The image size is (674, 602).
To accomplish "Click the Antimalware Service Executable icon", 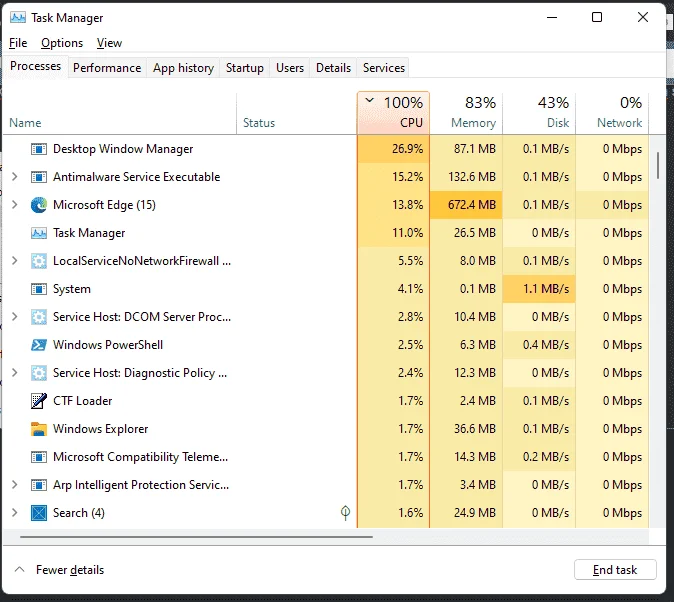I will (x=39, y=177).
